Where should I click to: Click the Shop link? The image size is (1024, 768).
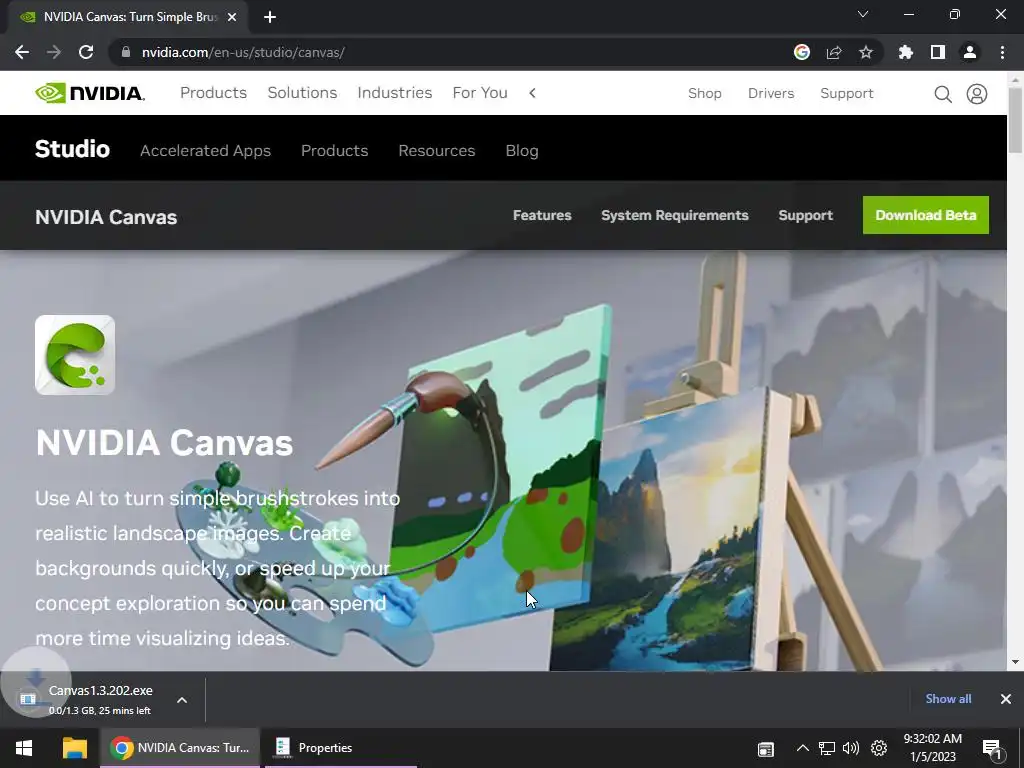tap(705, 93)
